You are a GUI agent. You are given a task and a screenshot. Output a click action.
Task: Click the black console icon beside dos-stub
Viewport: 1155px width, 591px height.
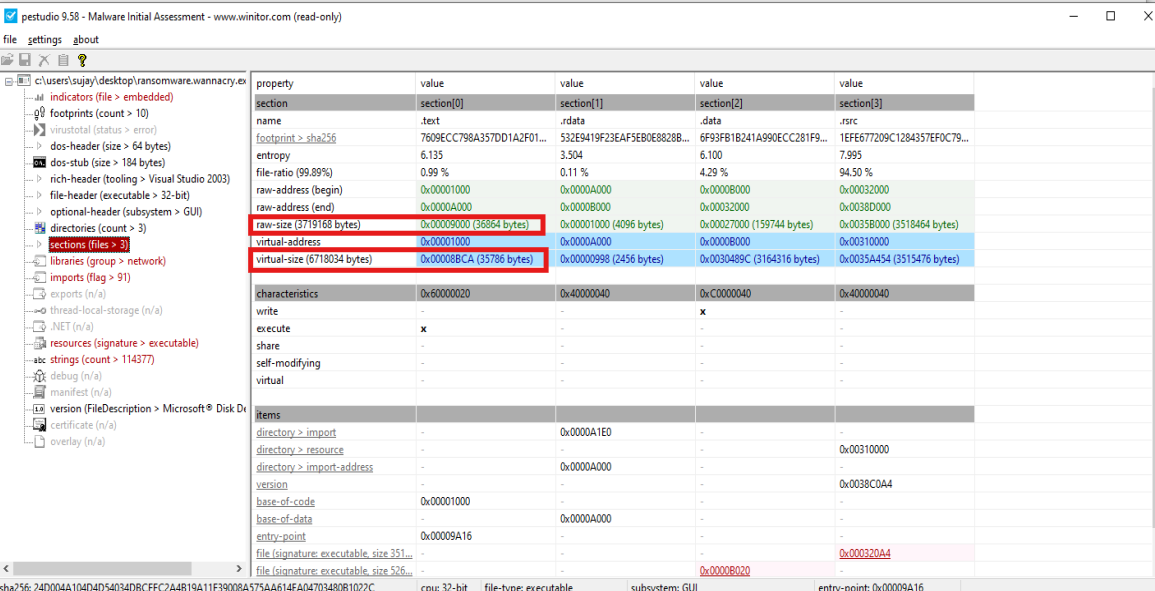click(x=40, y=162)
